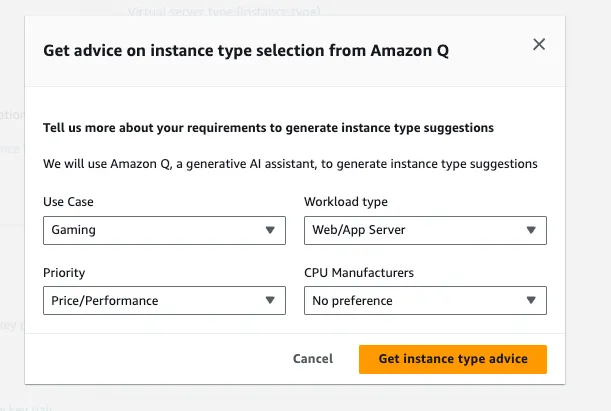Click the dialog title about Amazon Q
Screen dimensions: 611x411
246,50
